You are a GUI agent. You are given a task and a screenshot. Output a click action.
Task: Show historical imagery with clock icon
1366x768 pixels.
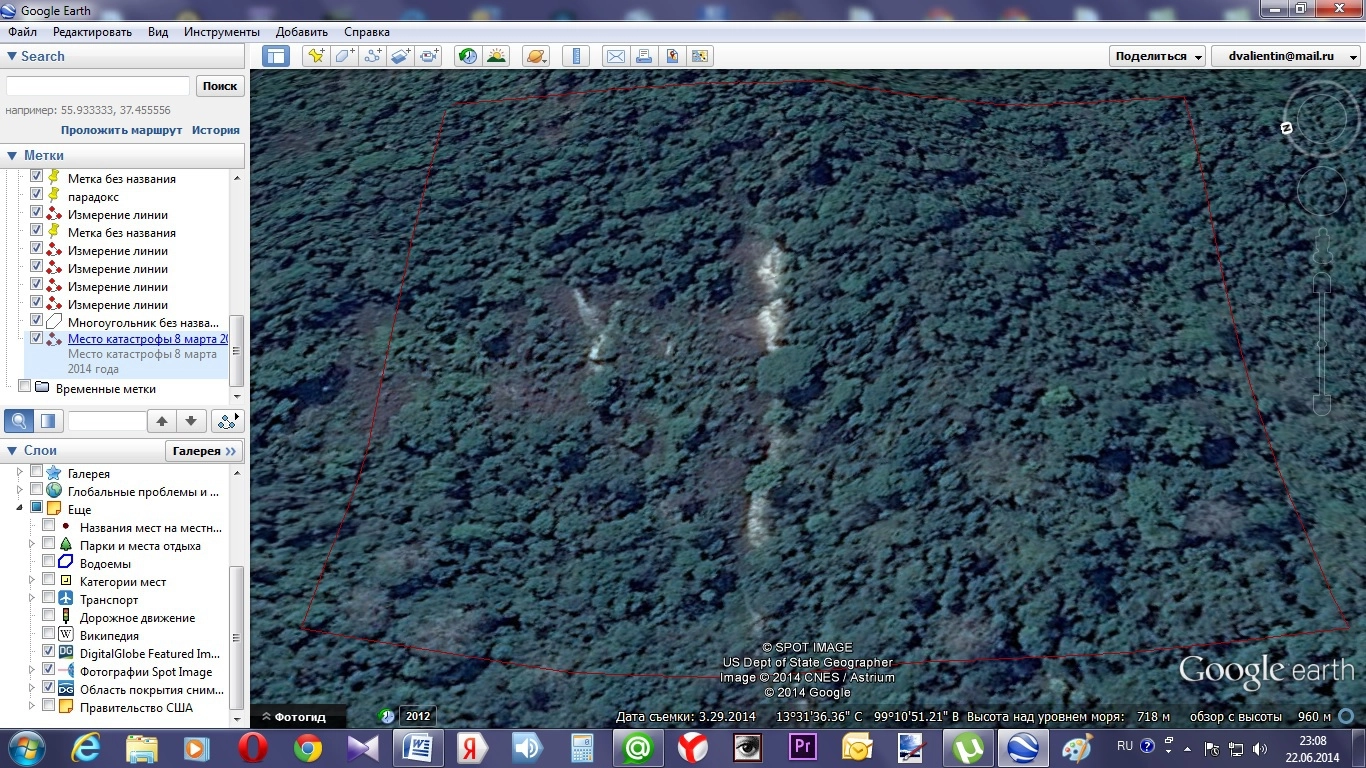click(x=468, y=56)
